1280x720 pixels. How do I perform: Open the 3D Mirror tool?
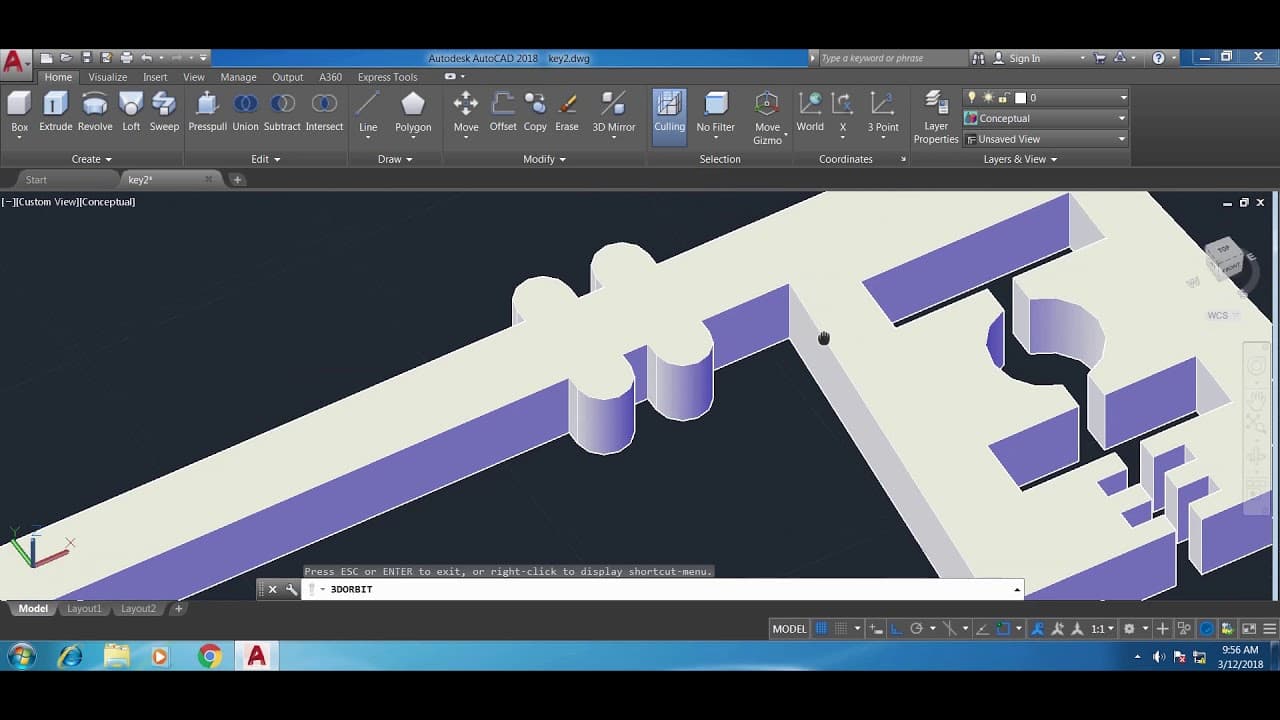(613, 110)
